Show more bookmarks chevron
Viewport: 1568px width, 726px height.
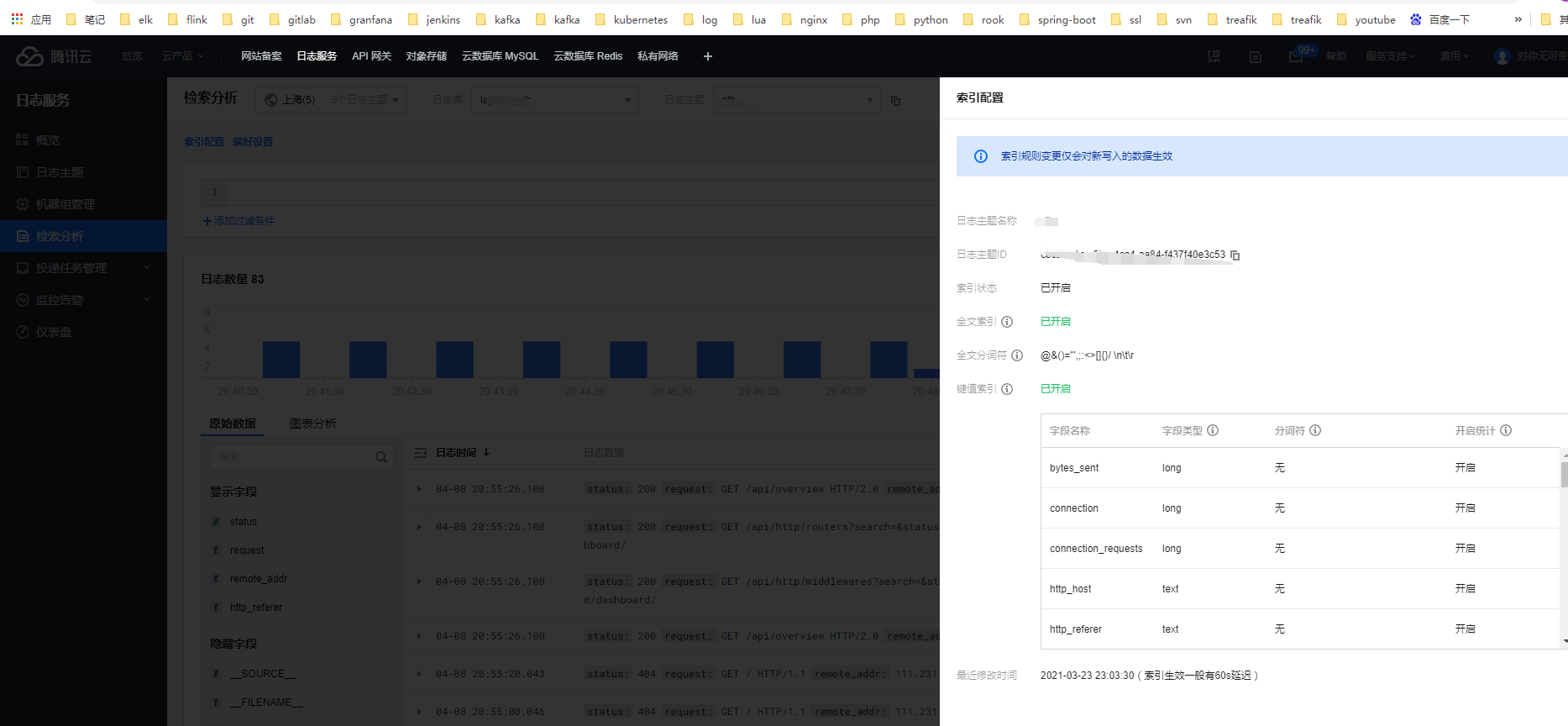(1518, 19)
